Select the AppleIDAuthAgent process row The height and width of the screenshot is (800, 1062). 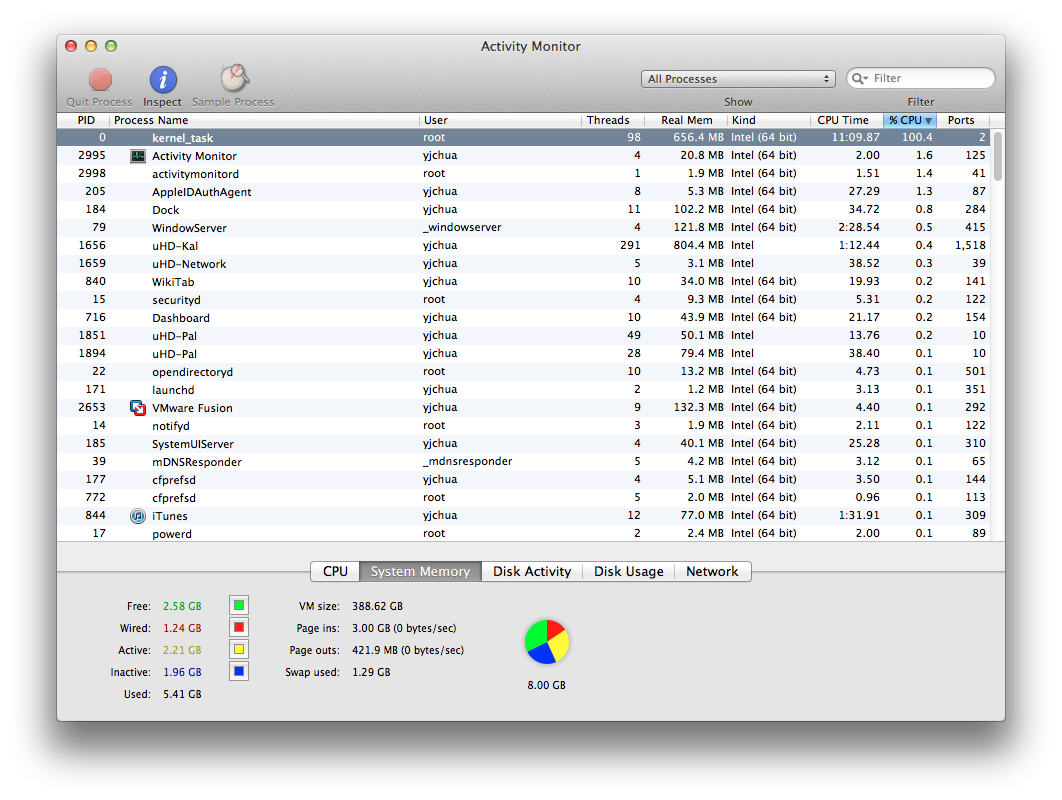tap(524, 192)
